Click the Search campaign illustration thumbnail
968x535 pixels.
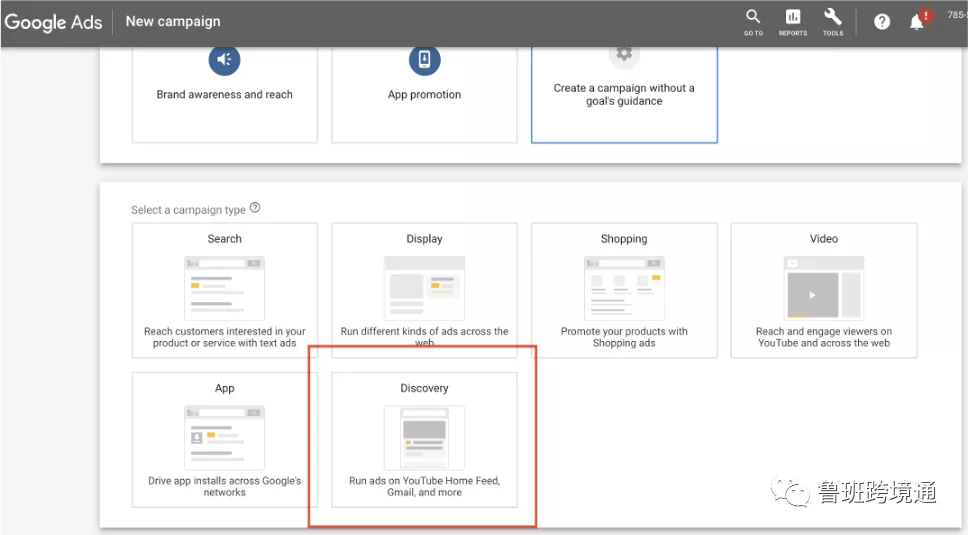pos(225,288)
